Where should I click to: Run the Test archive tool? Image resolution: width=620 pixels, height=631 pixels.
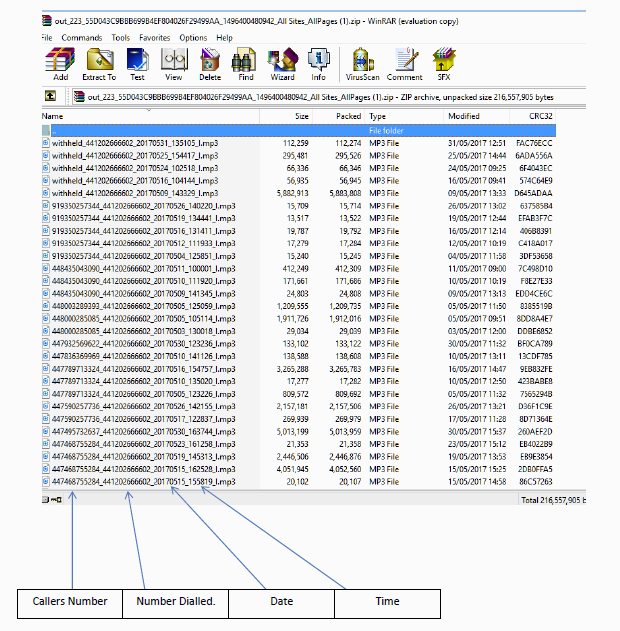point(137,64)
